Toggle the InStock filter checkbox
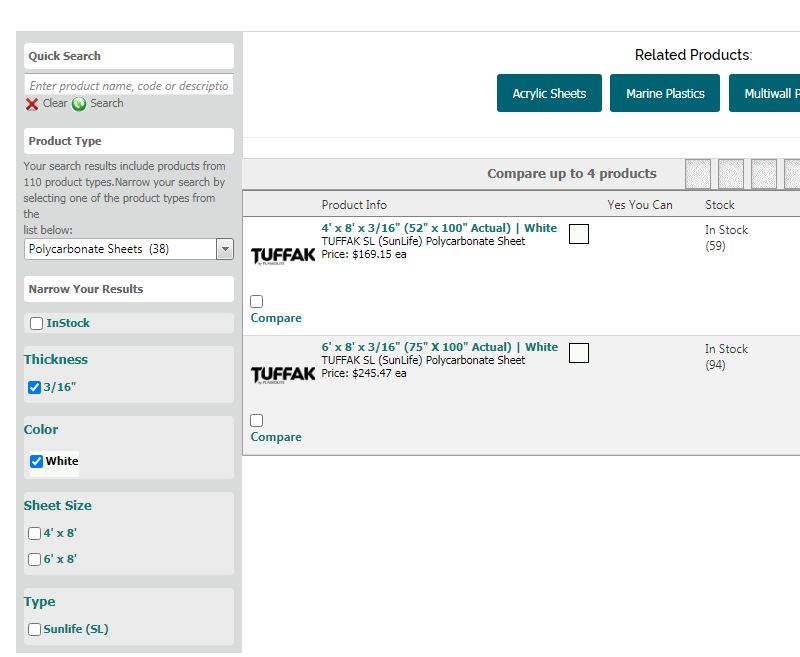The height and width of the screenshot is (657, 800). [36, 323]
